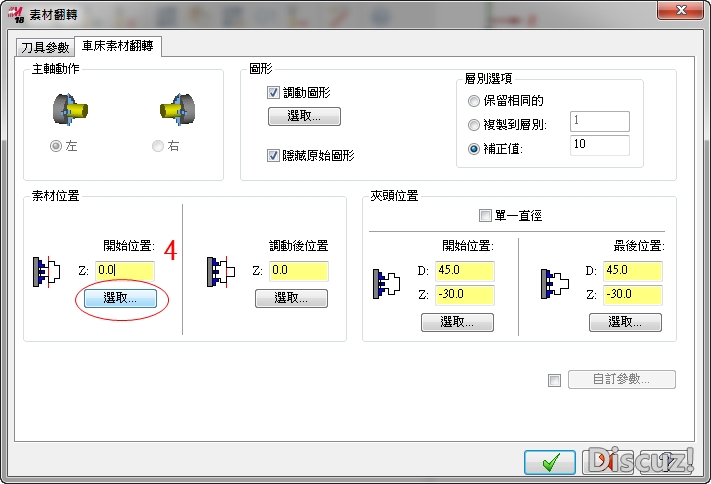Click the stock 開始位置 Z field

click(x=125, y=271)
